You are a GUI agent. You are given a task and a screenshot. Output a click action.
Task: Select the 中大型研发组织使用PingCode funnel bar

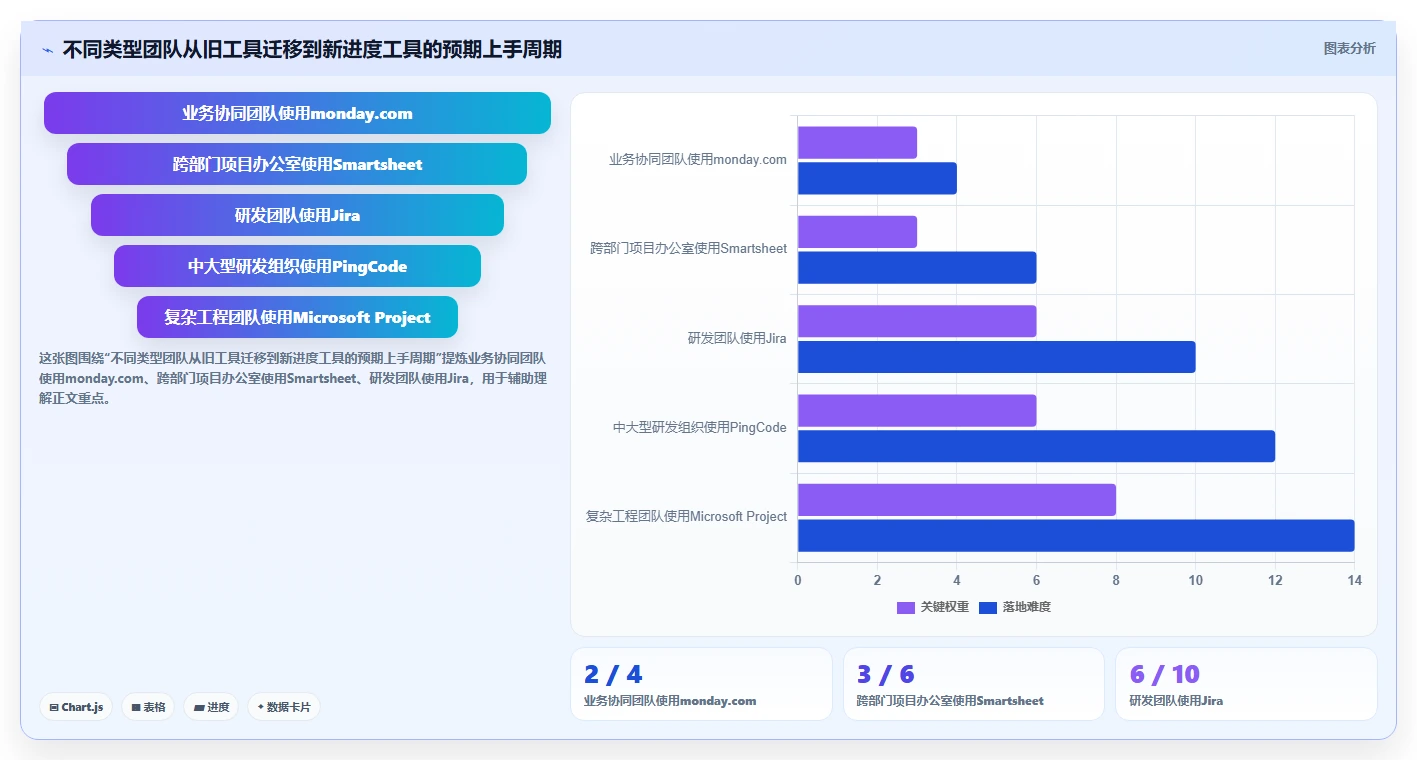[x=297, y=266]
